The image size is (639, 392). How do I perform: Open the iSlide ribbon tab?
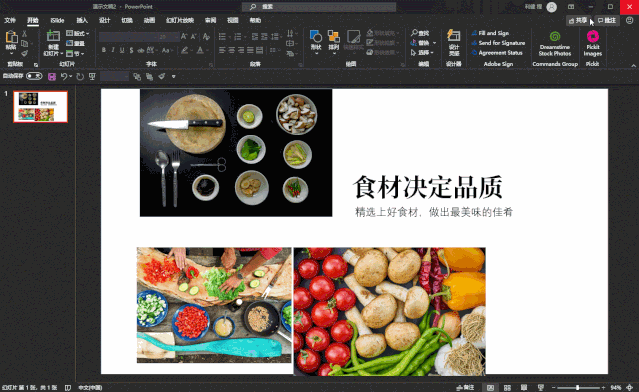pyautogui.click(x=57, y=20)
